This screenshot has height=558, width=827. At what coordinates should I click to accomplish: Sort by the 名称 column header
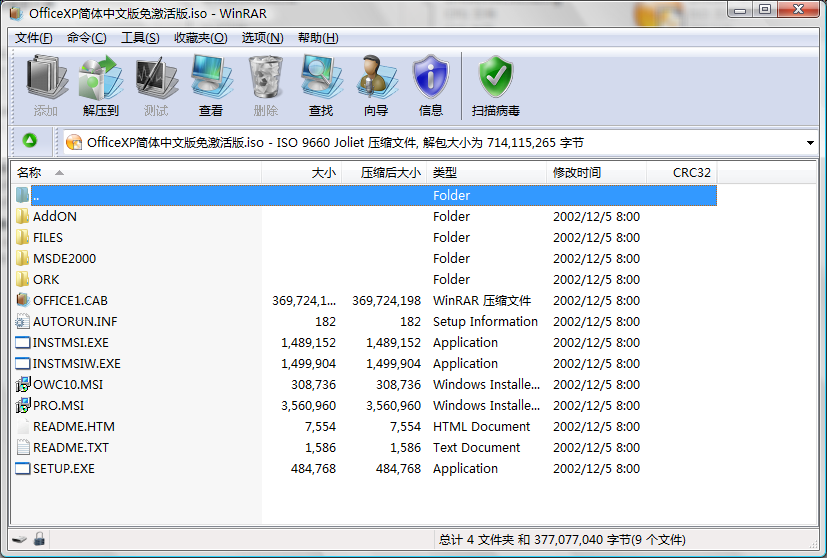pos(136,172)
